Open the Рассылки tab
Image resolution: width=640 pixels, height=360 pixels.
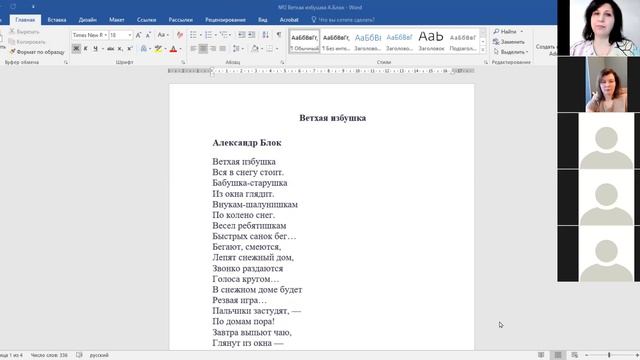point(180,20)
